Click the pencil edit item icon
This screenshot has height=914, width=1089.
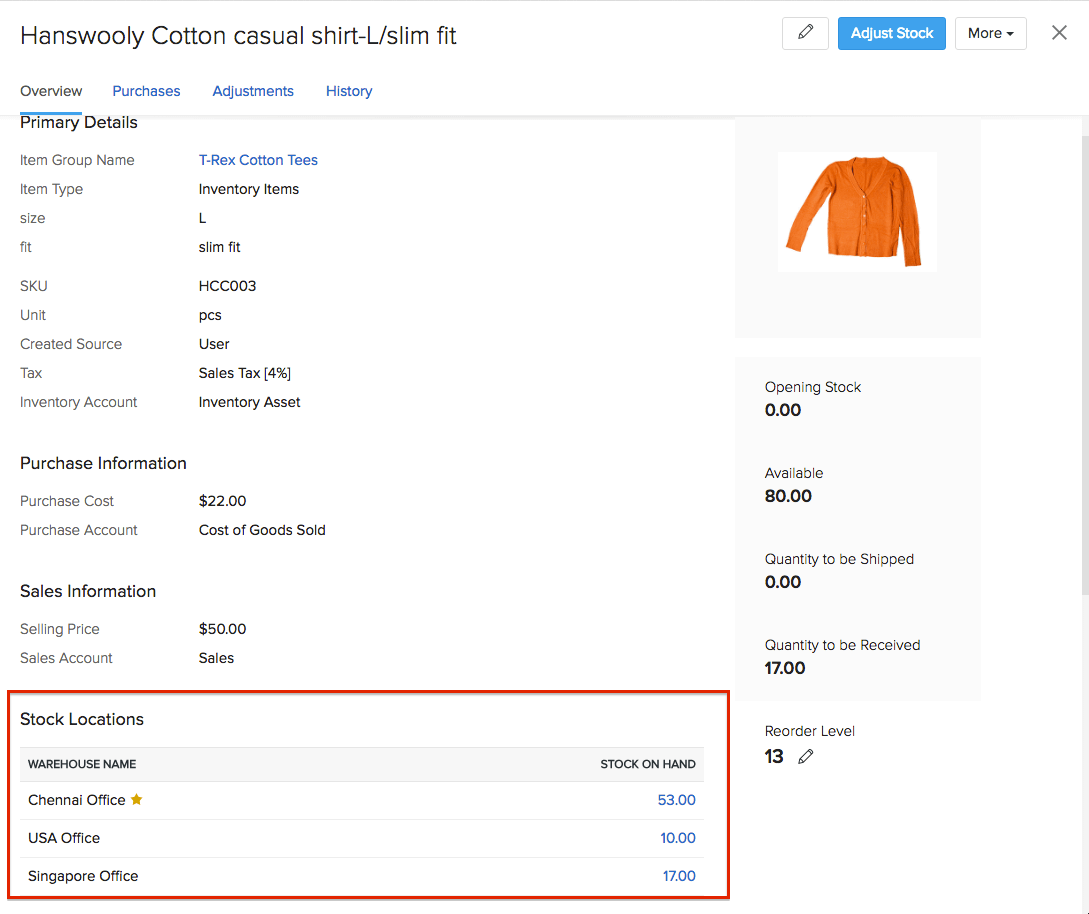pyautogui.click(x=805, y=33)
